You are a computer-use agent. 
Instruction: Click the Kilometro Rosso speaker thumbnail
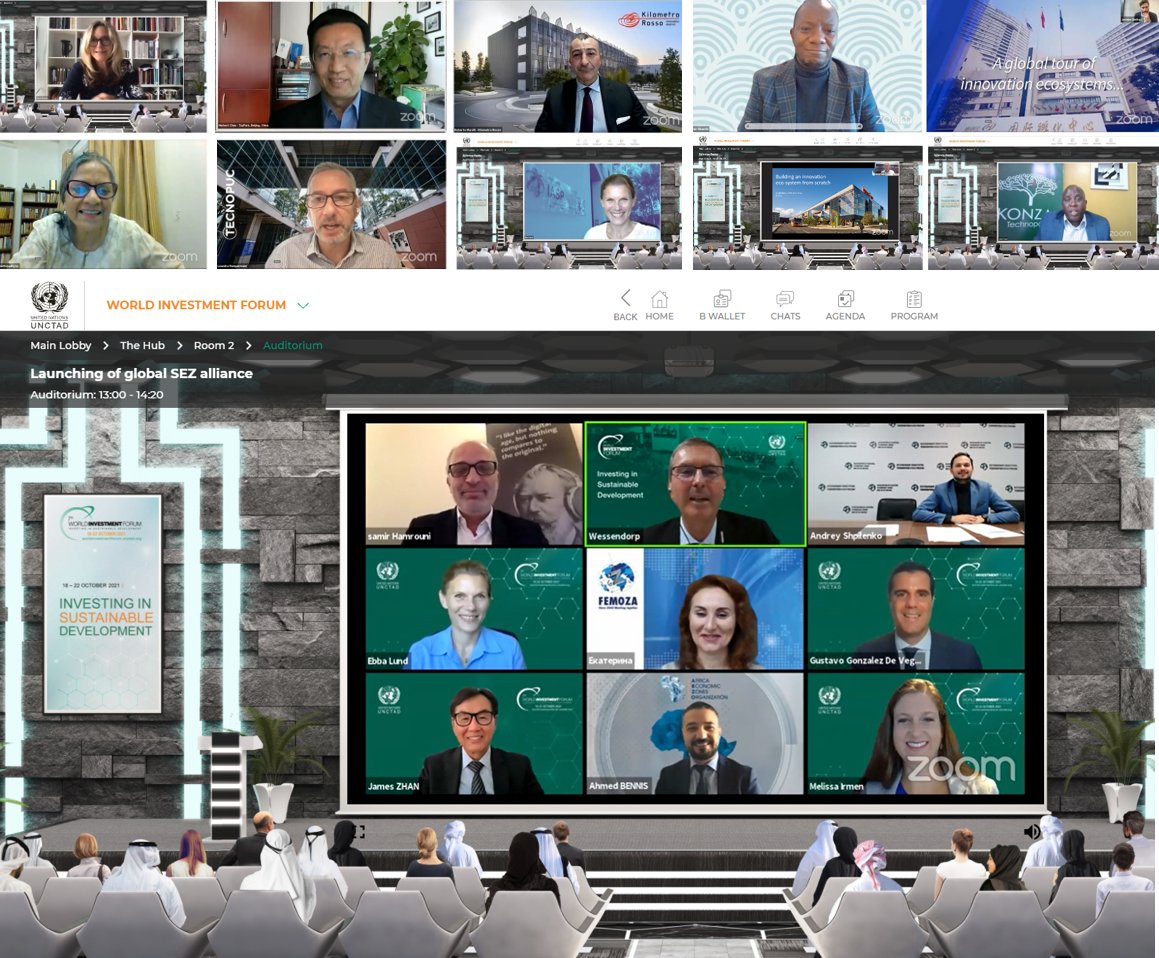[568, 67]
